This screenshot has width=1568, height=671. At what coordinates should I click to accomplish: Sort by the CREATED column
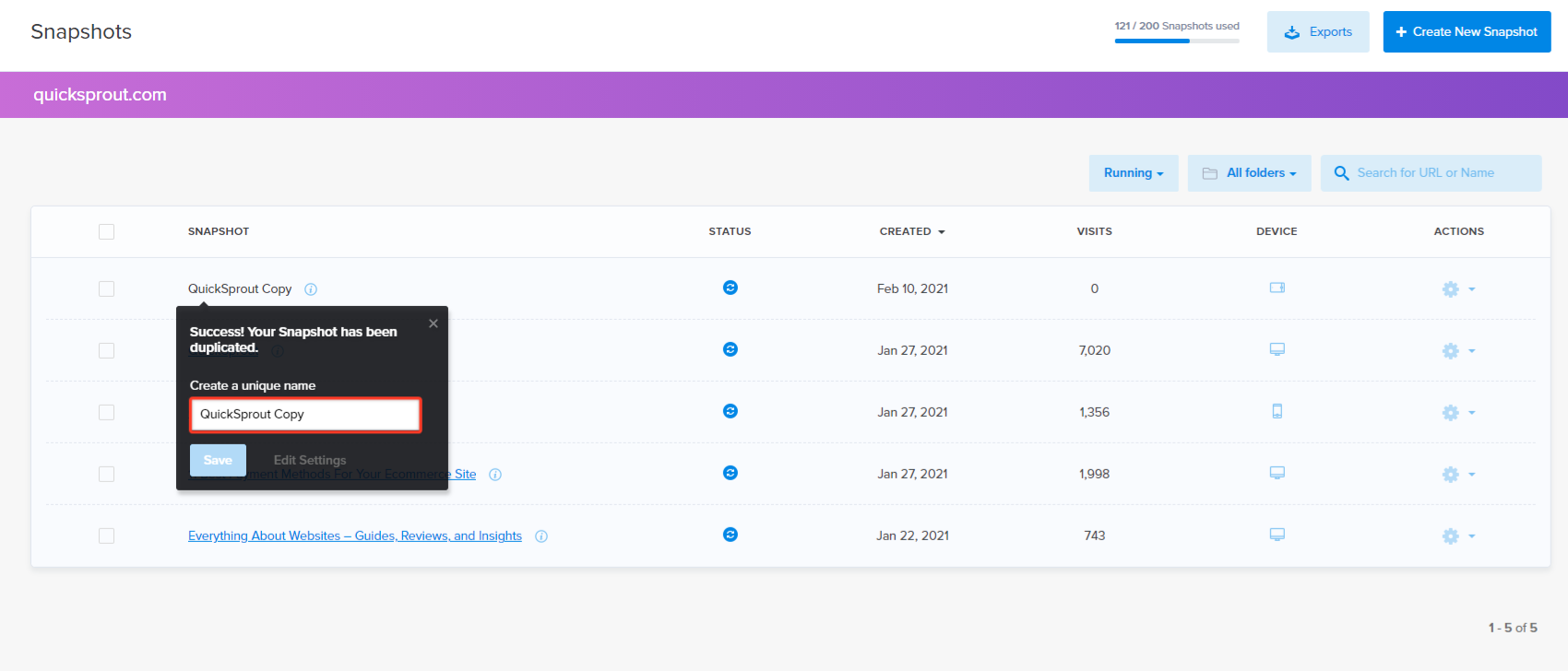pos(912,231)
